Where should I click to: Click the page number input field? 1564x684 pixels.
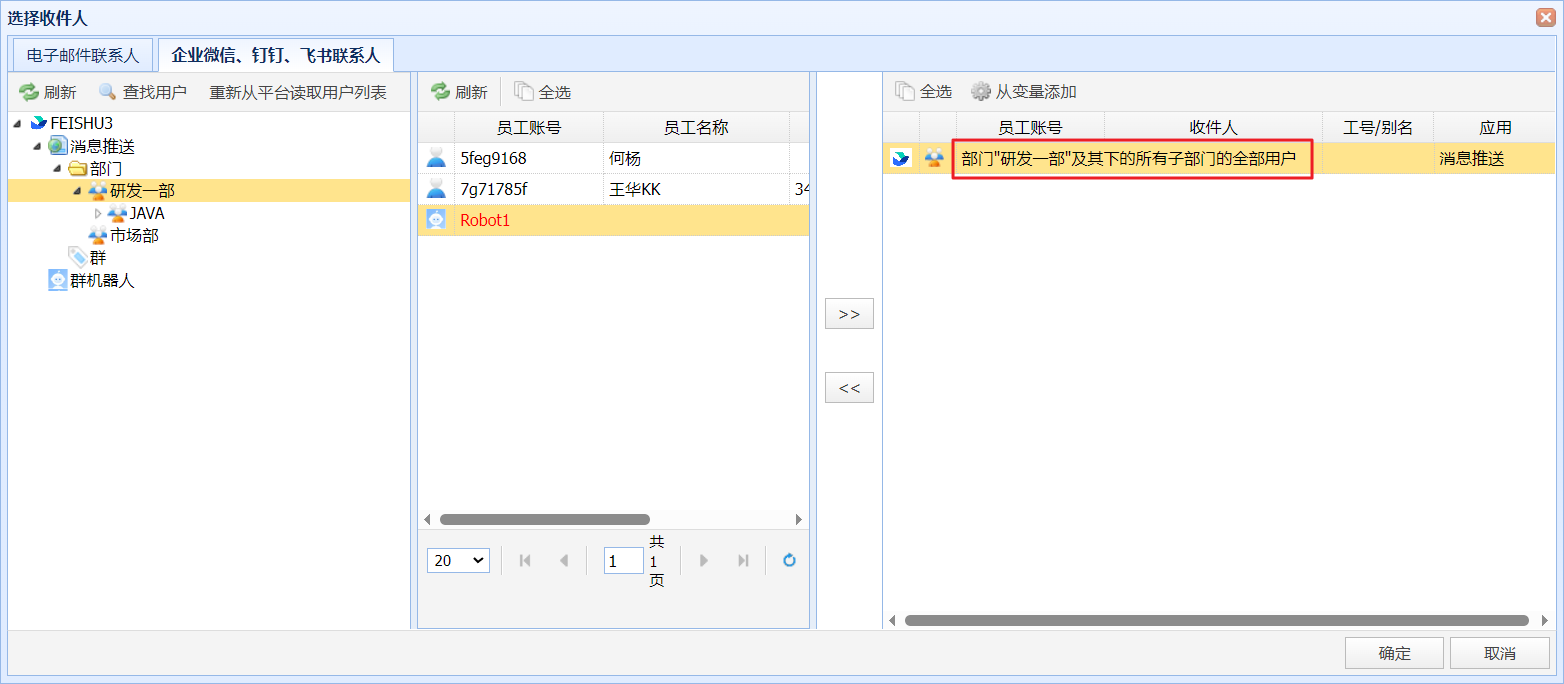click(x=623, y=561)
